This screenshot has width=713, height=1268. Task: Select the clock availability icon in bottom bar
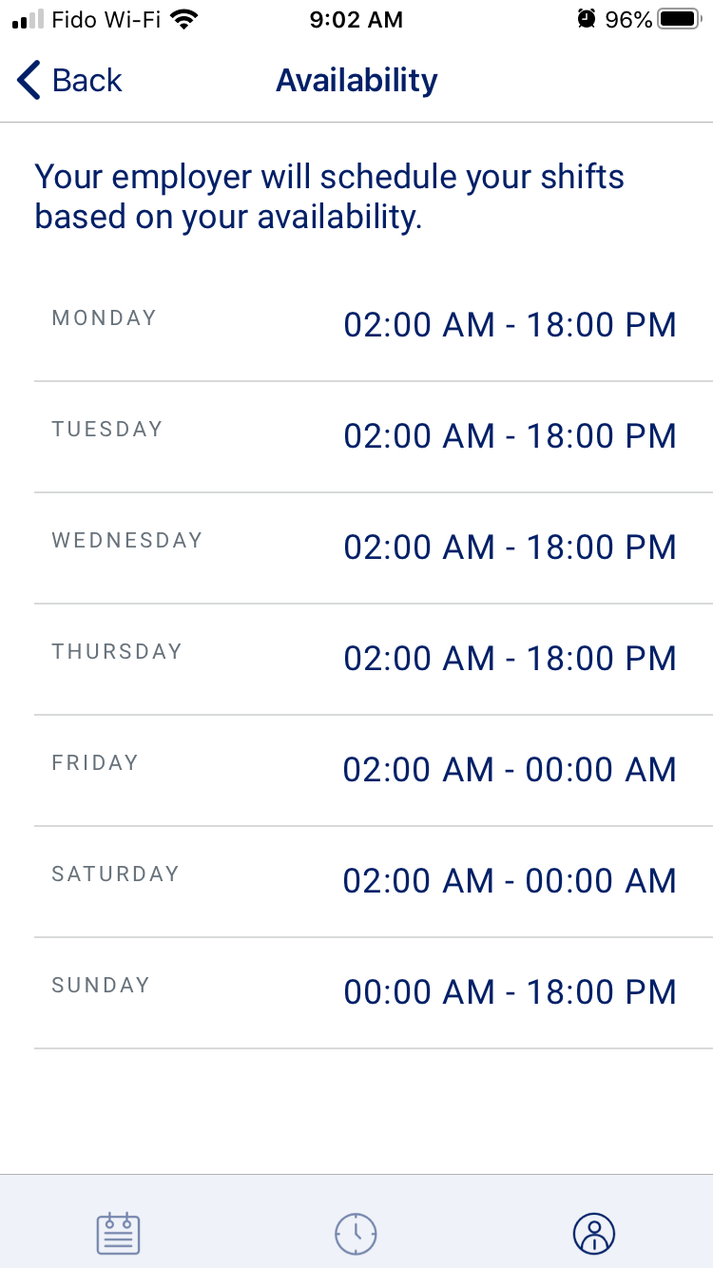pyautogui.click(x=356, y=1233)
